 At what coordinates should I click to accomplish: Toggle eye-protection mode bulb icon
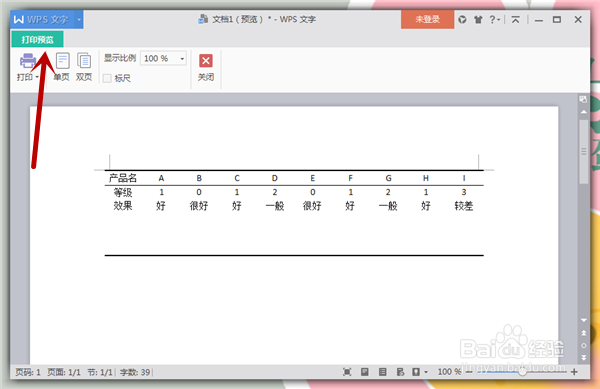[x=416, y=372]
